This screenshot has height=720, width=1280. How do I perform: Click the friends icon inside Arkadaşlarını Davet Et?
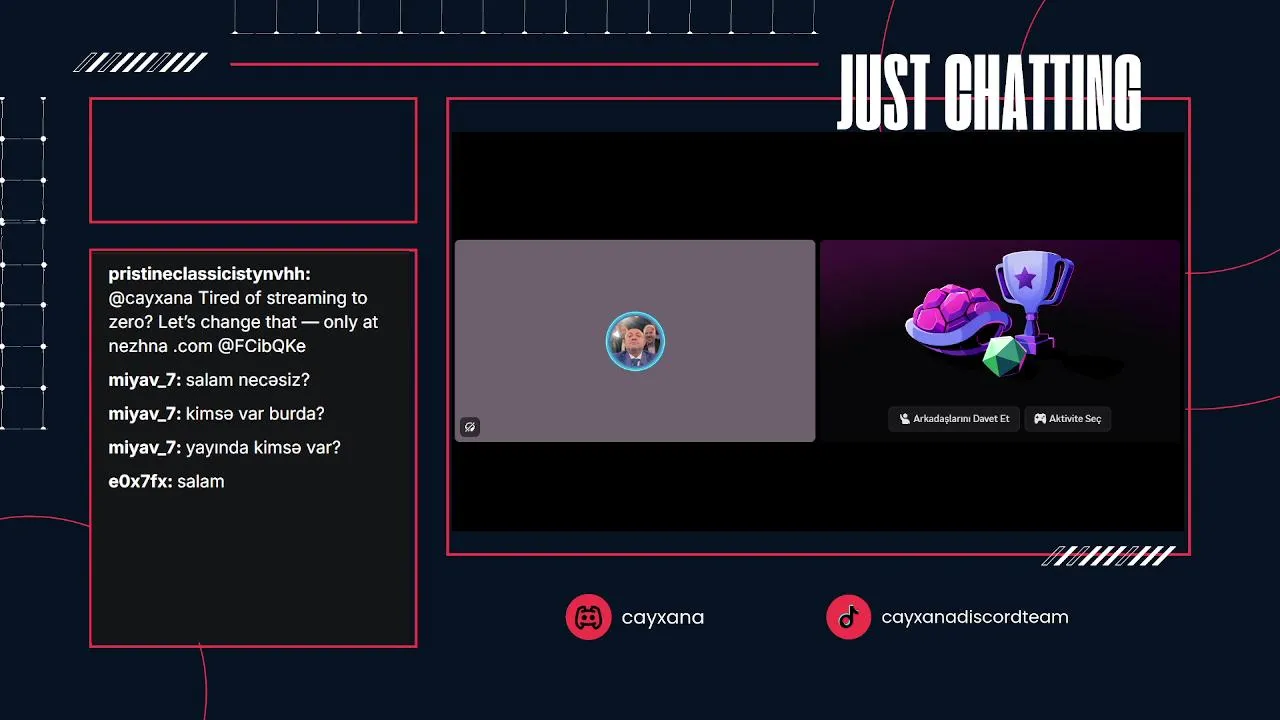[x=904, y=419]
